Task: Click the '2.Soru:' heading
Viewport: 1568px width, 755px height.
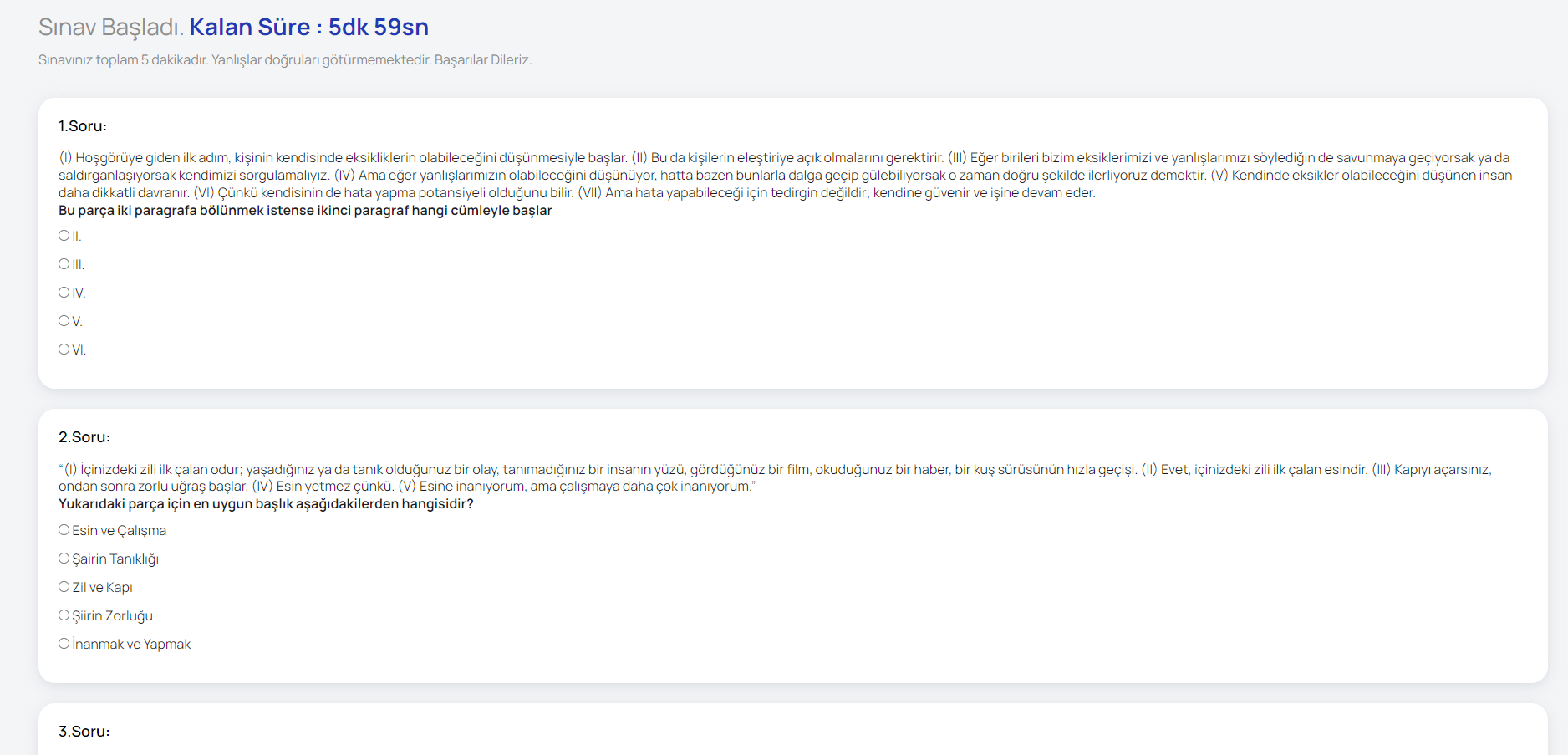Action: (84, 437)
